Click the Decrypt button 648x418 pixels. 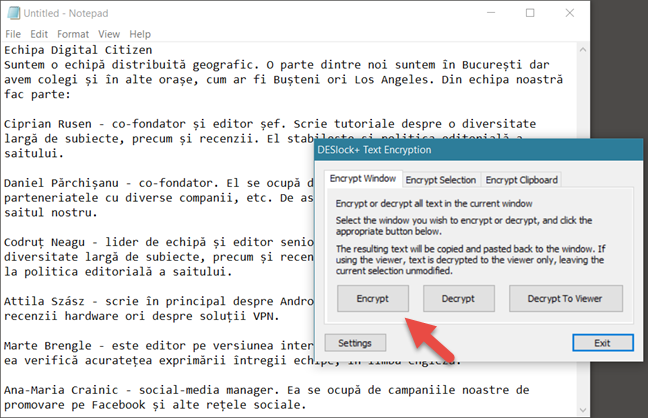(458, 299)
